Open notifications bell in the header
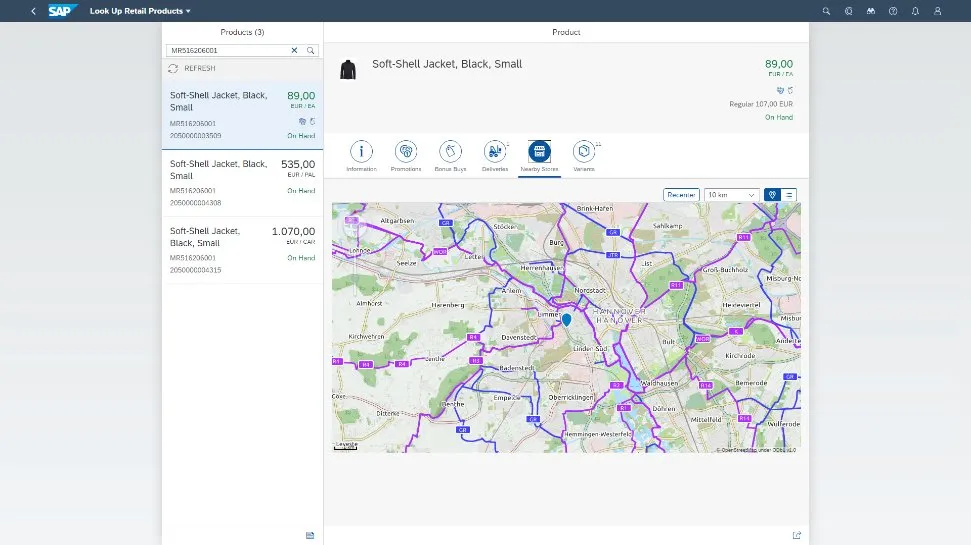 click(915, 11)
